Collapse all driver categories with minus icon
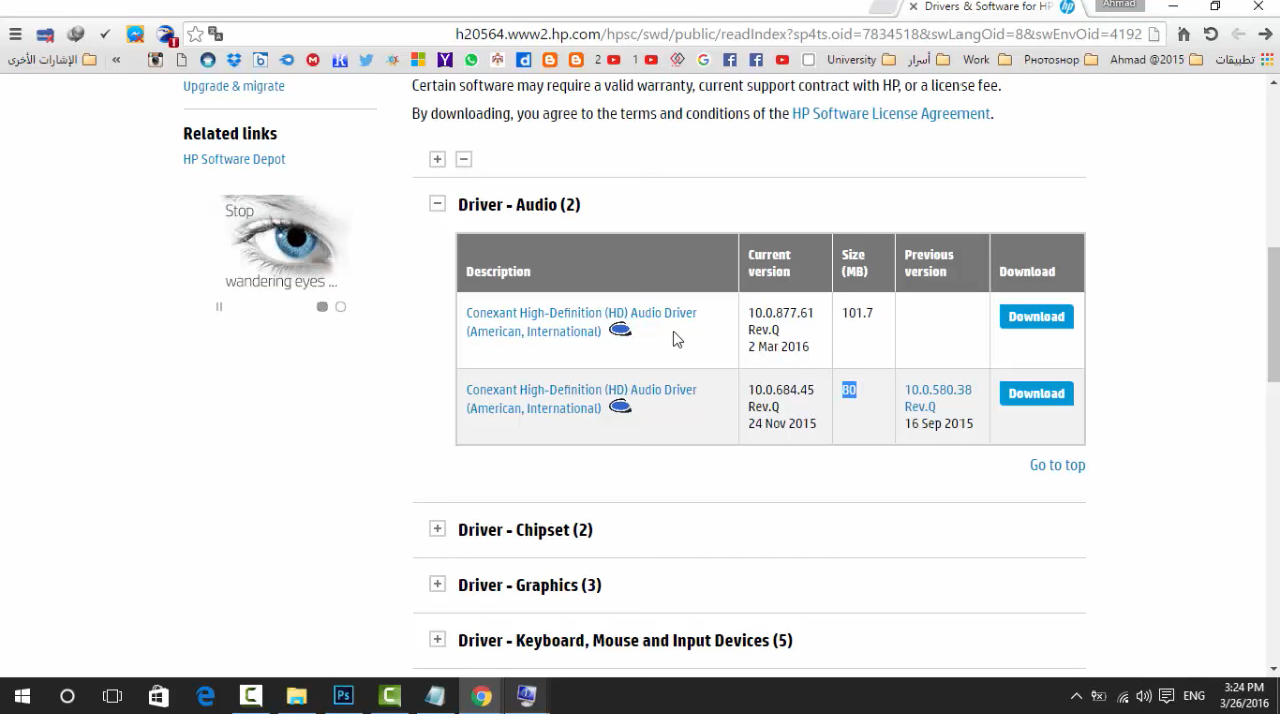This screenshot has width=1280, height=714. click(x=463, y=159)
